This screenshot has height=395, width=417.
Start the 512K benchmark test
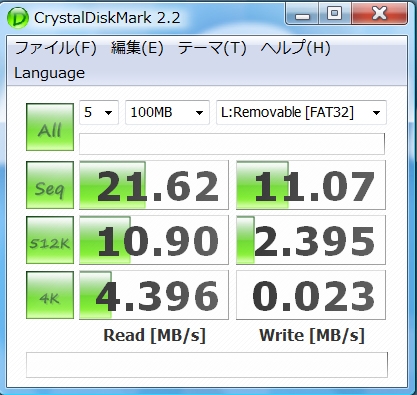coord(50,240)
